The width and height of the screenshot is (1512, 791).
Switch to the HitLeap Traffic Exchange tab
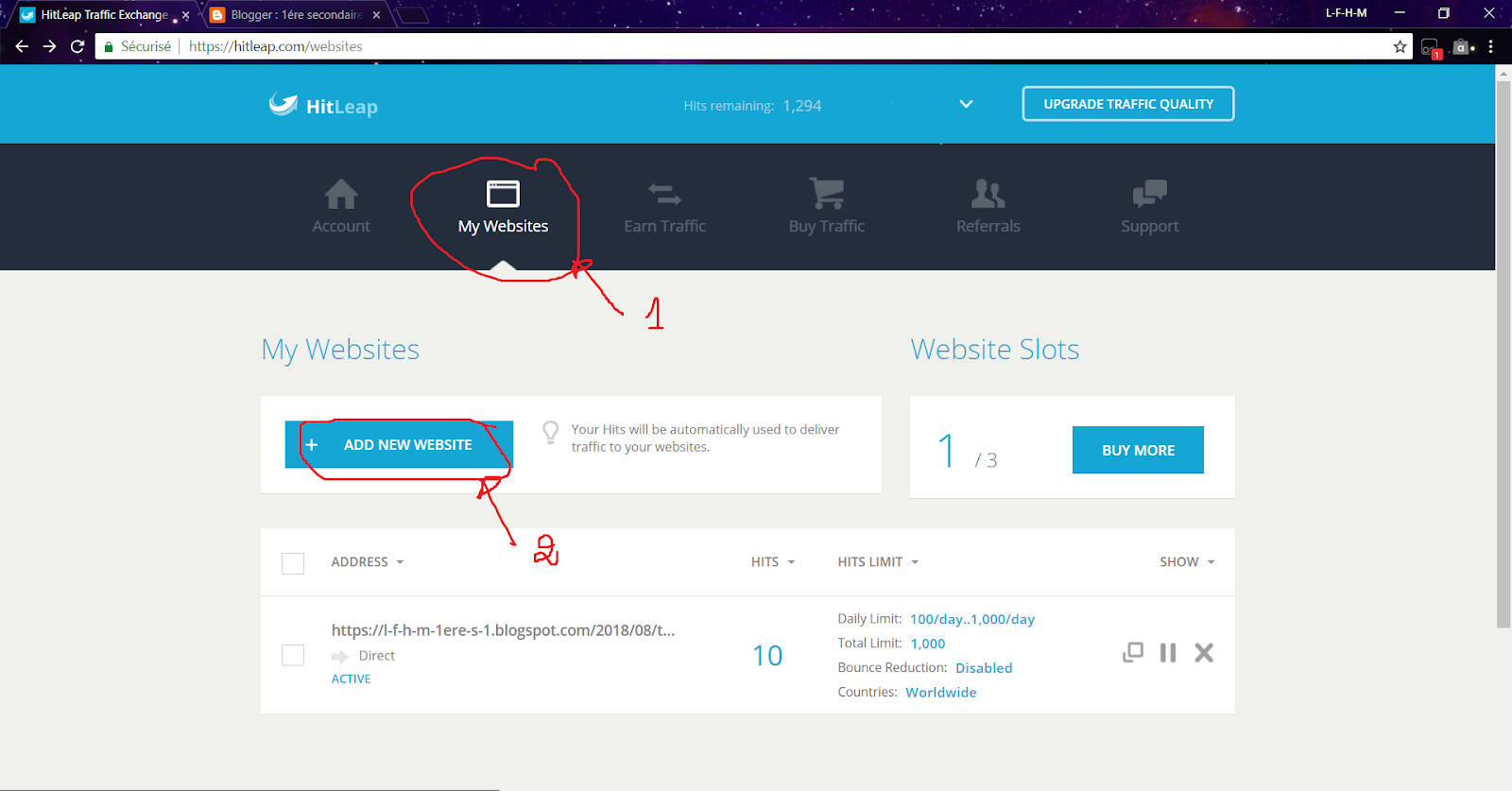[x=104, y=15]
